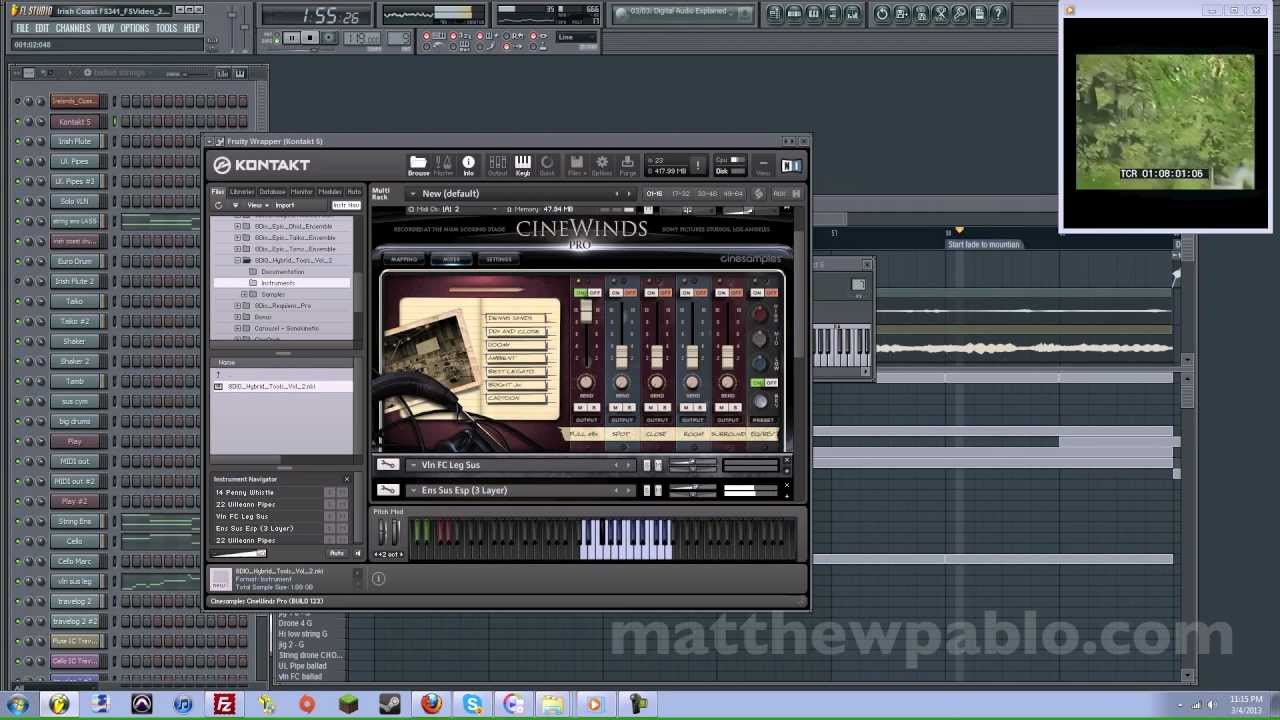Expand the Samples subfolder
The height and width of the screenshot is (720, 1280).
[x=244, y=294]
